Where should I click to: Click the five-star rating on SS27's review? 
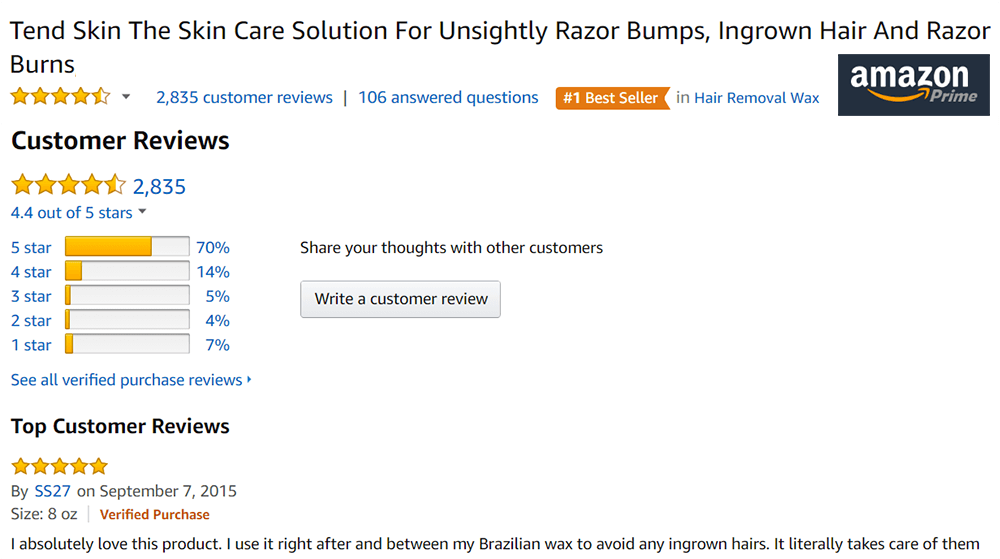59,466
